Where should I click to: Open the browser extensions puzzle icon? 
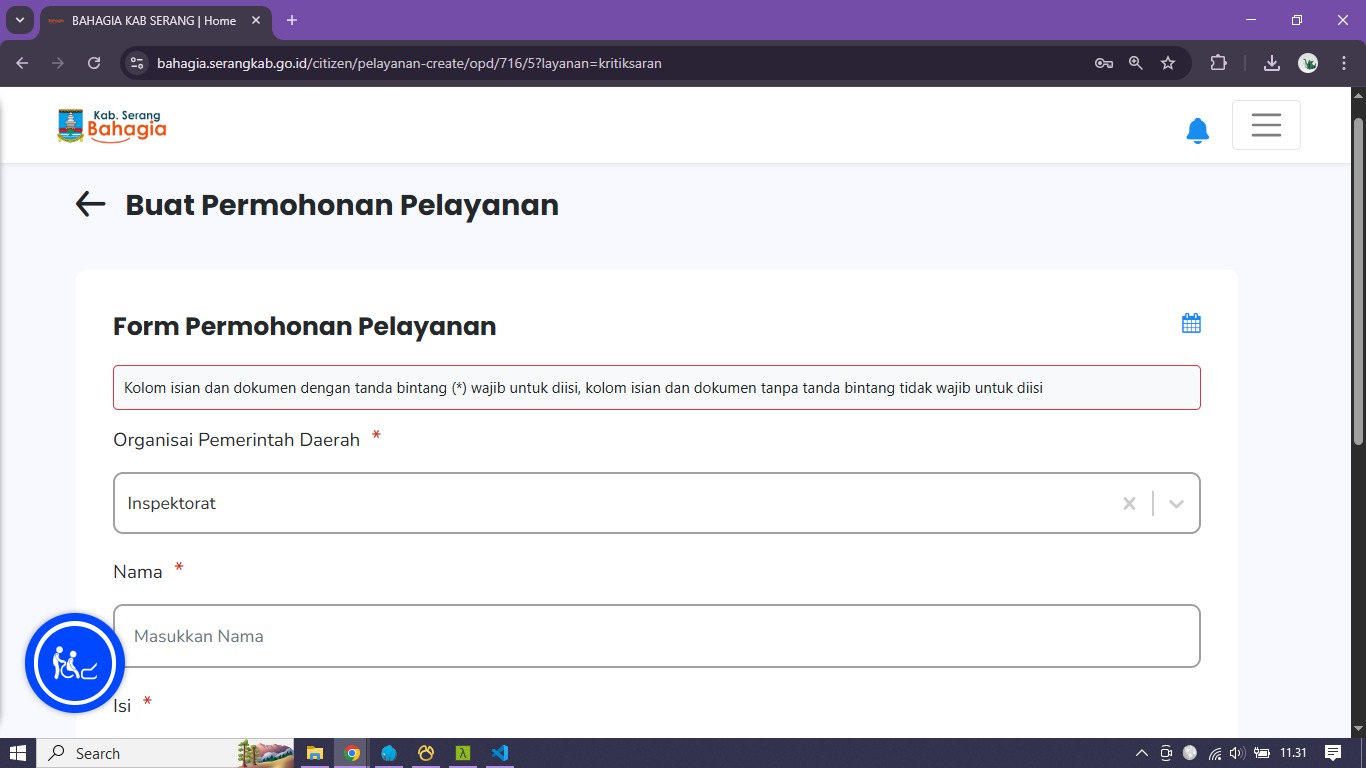coord(1218,63)
